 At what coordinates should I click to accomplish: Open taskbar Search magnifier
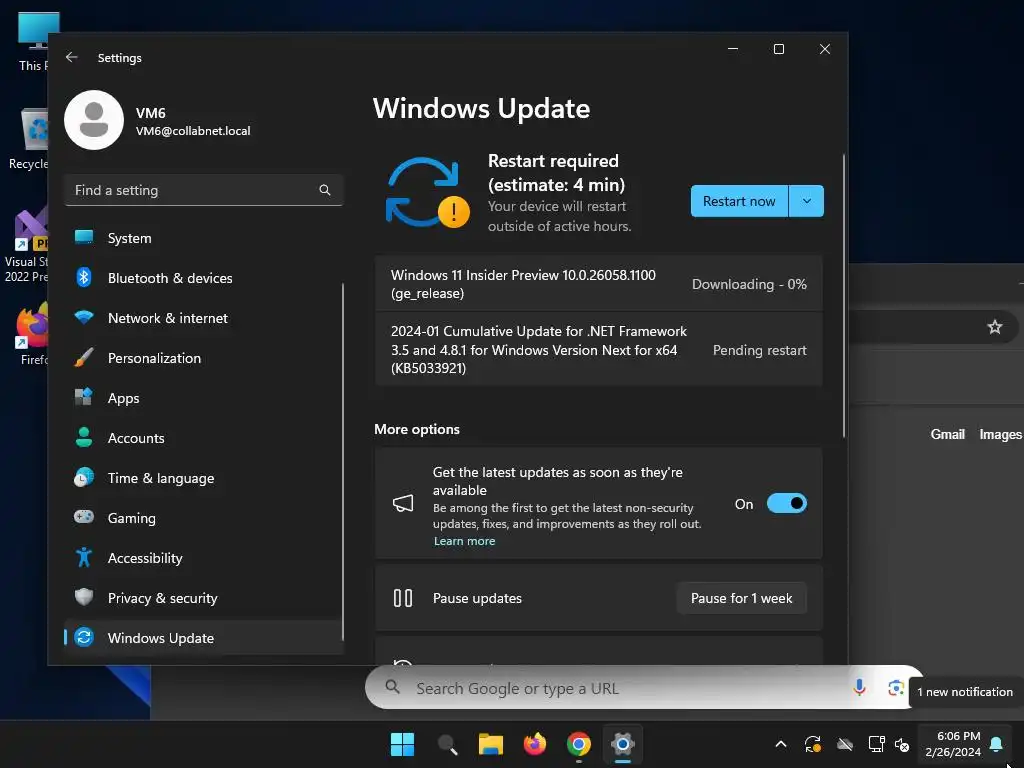pos(447,744)
